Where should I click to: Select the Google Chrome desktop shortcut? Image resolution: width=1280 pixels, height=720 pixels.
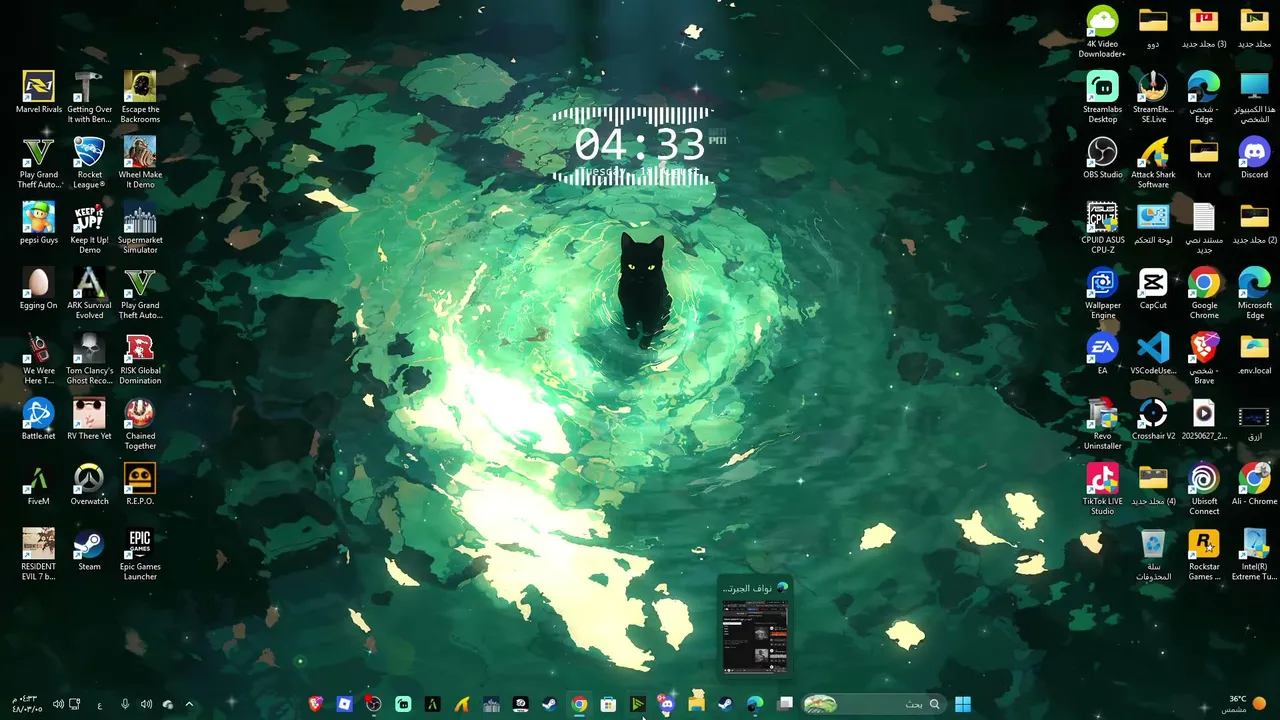(x=1204, y=293)
